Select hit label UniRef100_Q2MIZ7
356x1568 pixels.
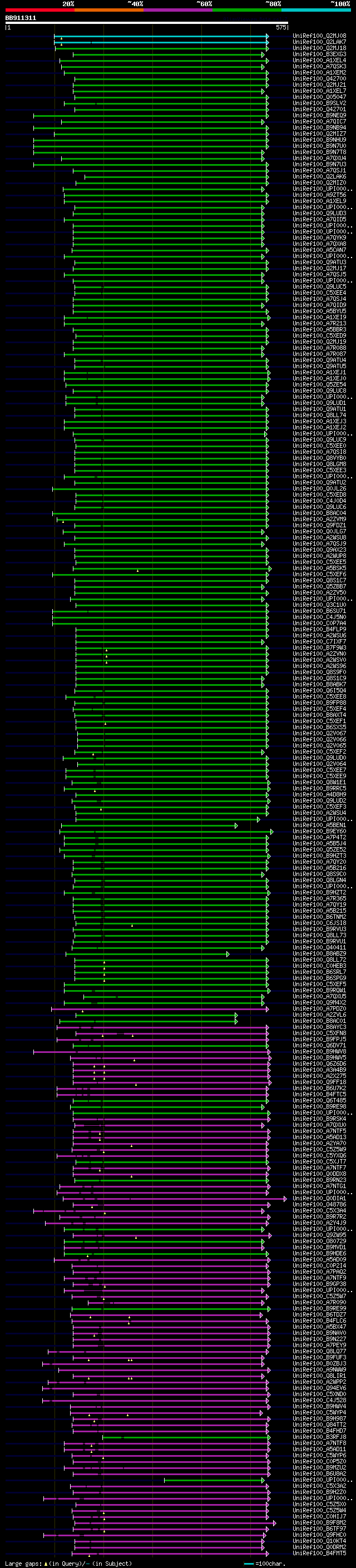pos(319,134)
